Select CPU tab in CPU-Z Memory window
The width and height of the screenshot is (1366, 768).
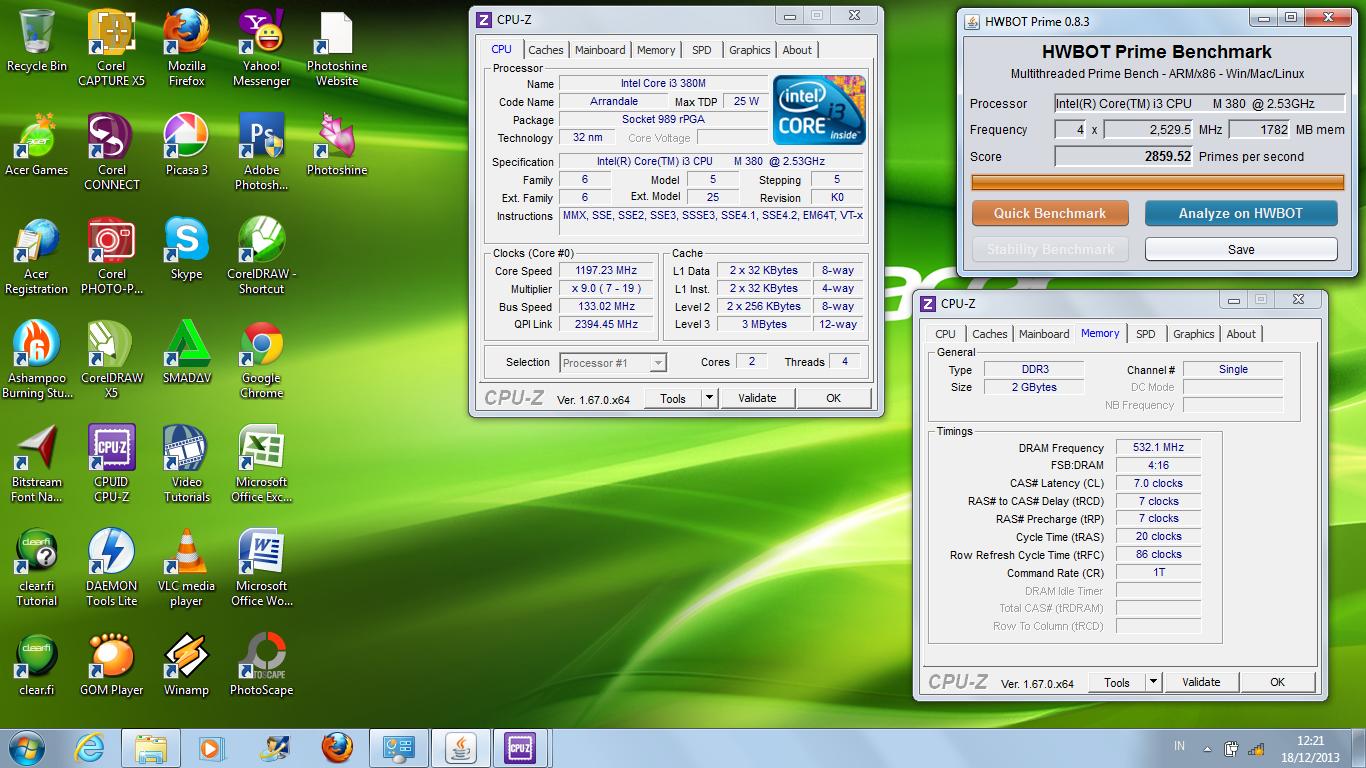pyautogui.click(x=946, y=334)
